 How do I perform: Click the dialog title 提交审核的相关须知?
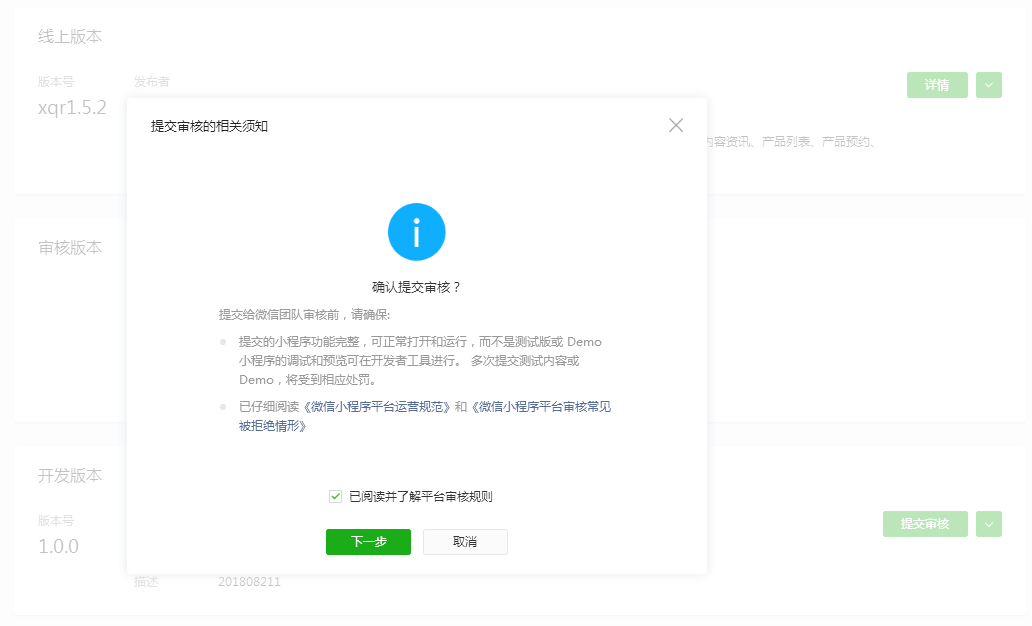[209, 126]
